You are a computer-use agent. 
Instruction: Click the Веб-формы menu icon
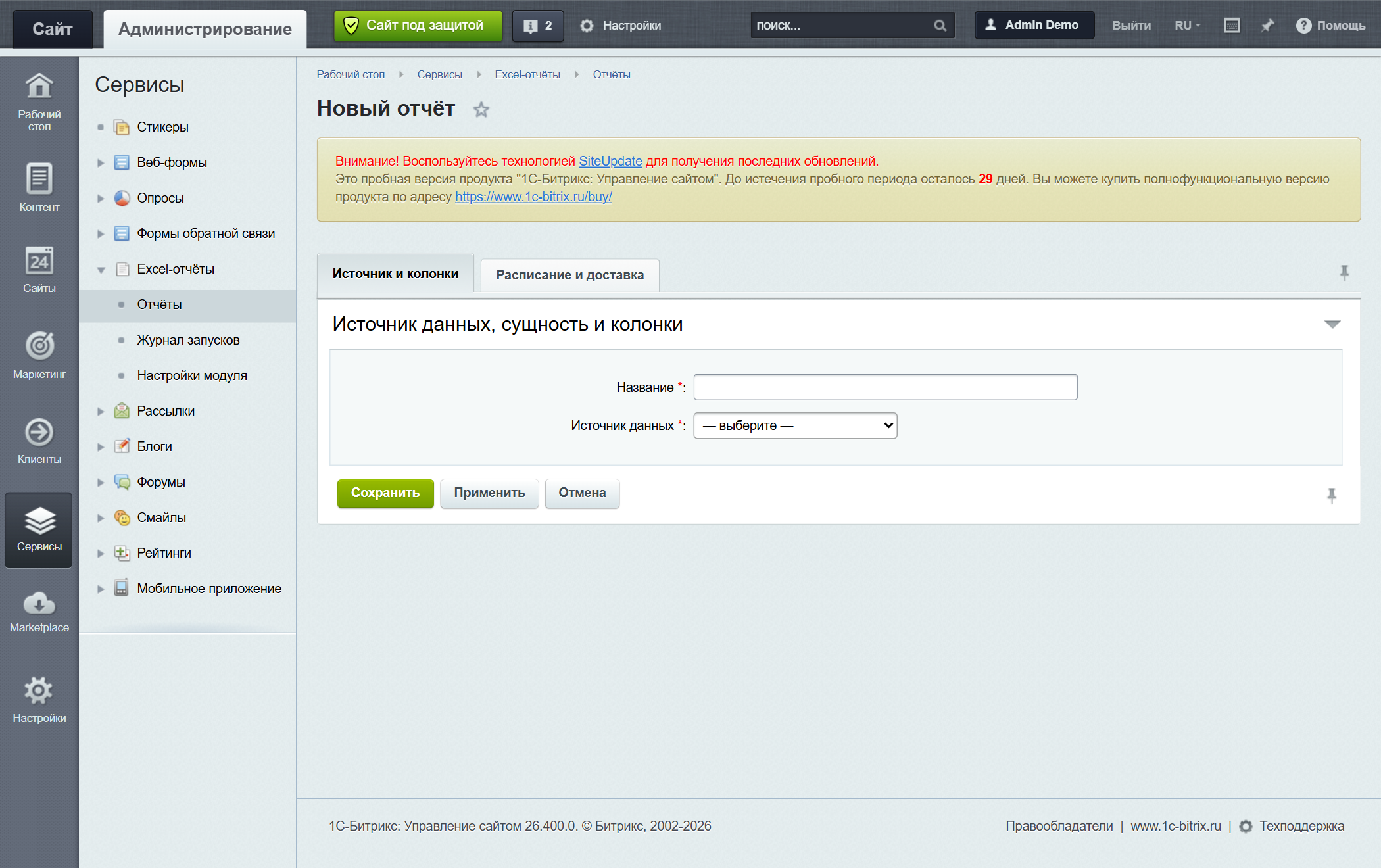coord(122,162)
